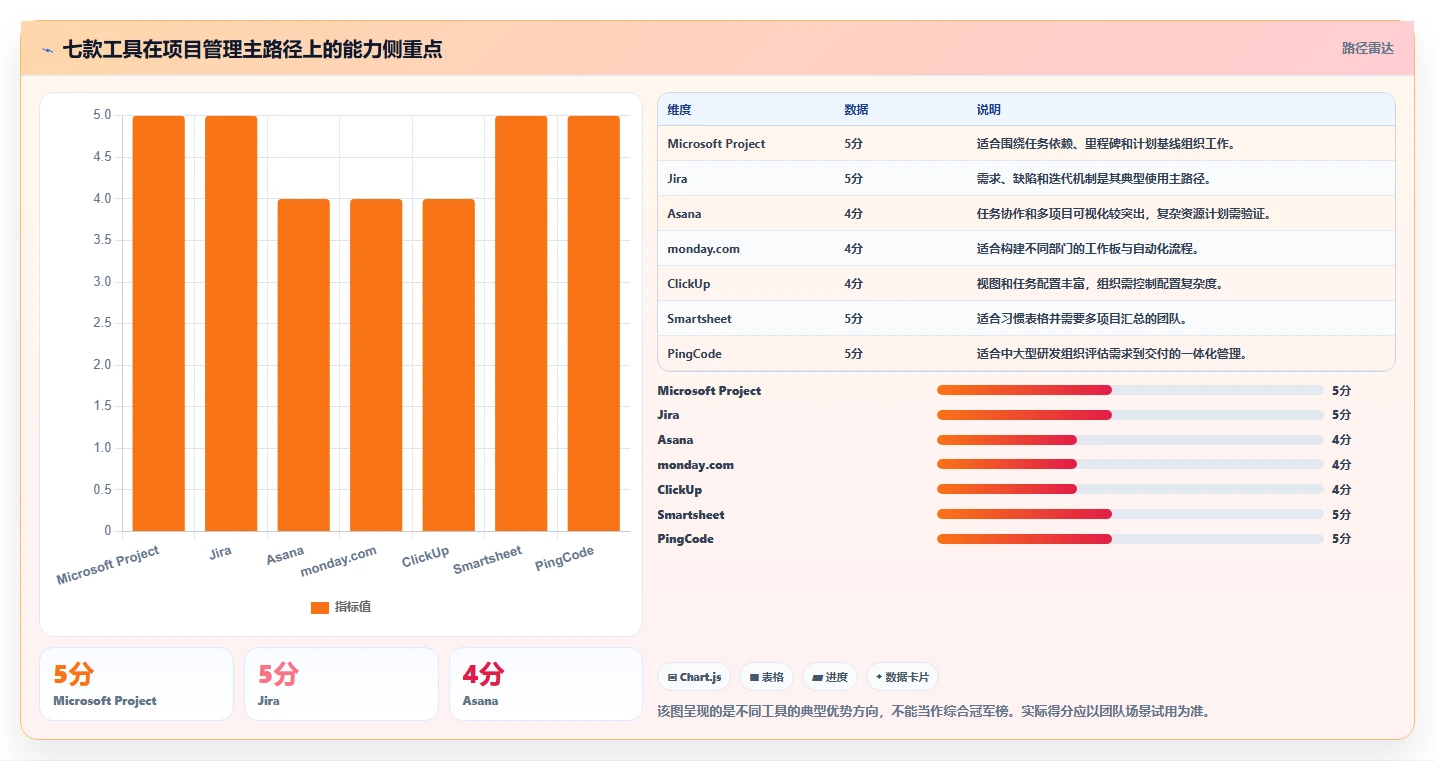This screenshot has width=1435, height=761.
Task: Click the ClickUp cell in the table
Action: 689,284
